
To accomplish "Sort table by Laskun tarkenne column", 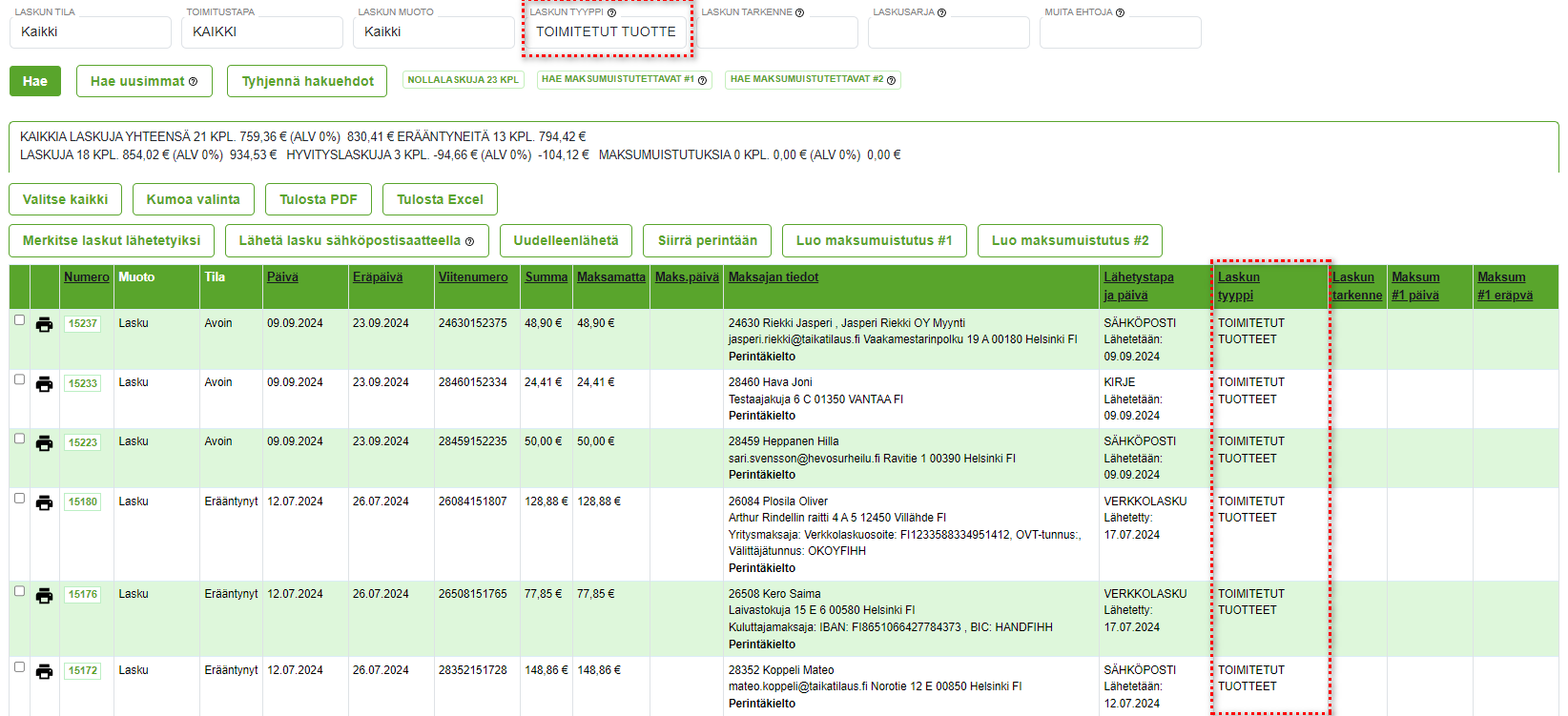I will tap(1357, 286).
